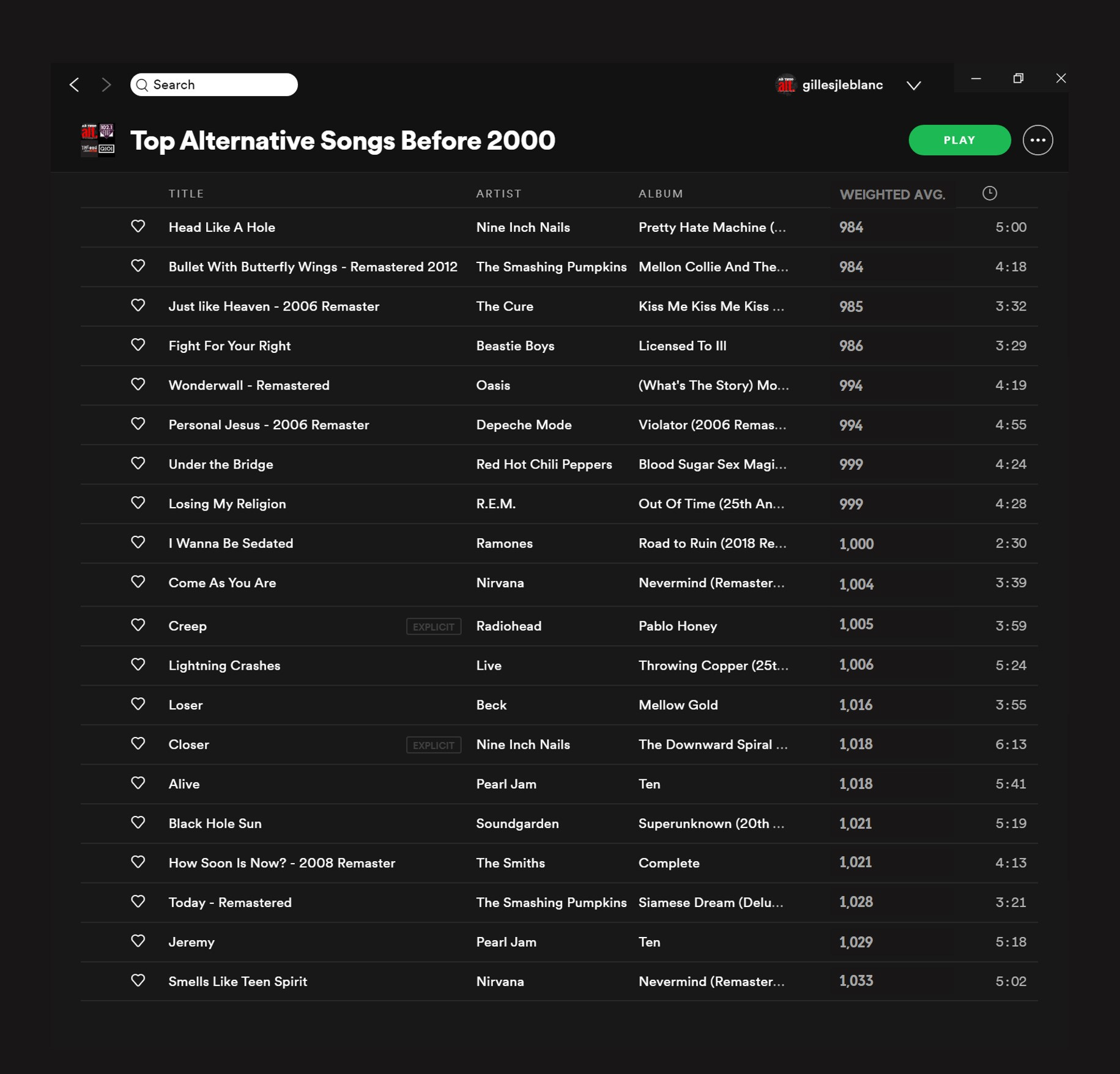Click heart icon for Today - Remastered
Viewport: 1120px width, 1074px height.
click(138, 902)
